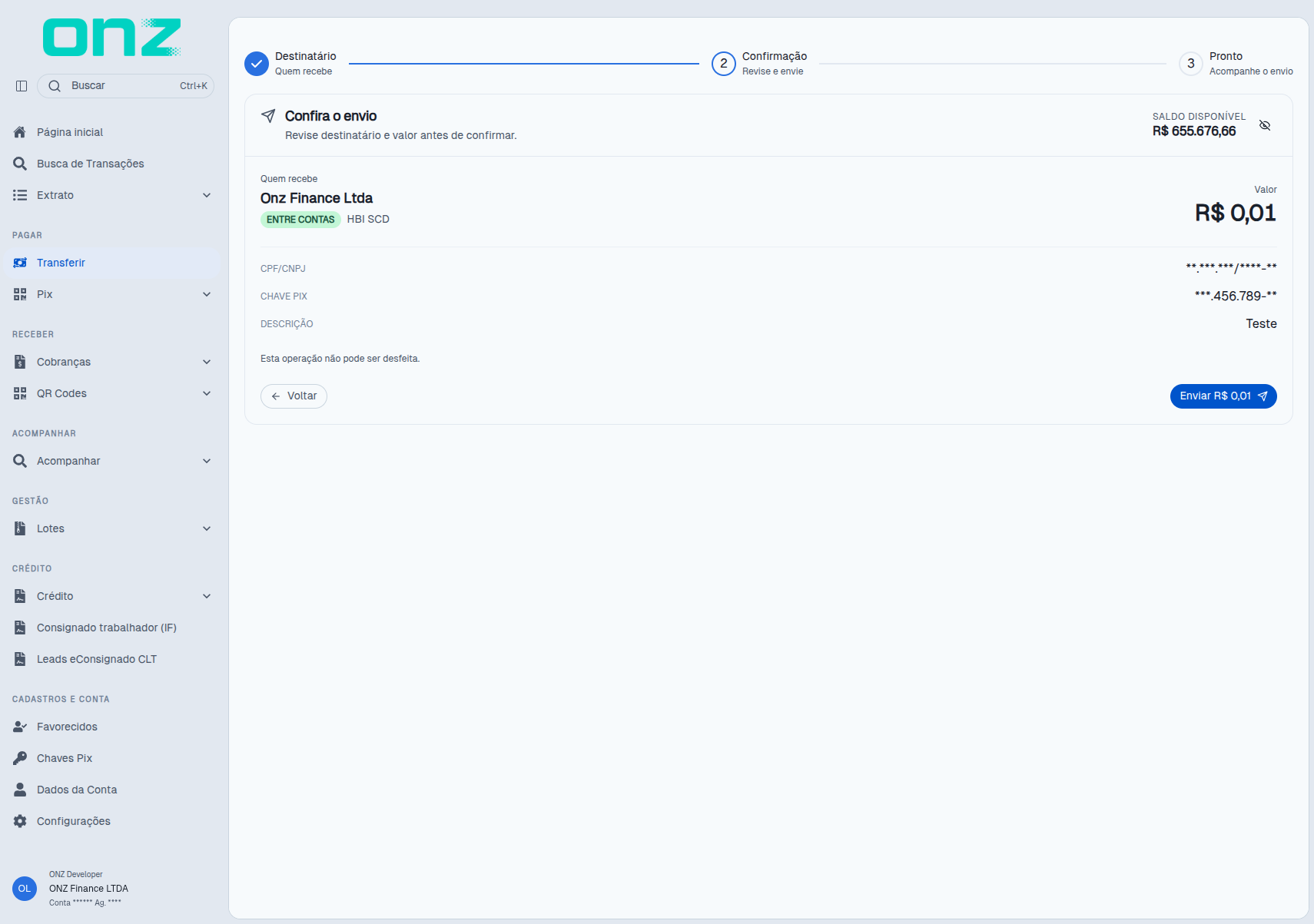Click the Leads eConsignado document icon
Image resolution: width=1314 pixels, height=924 pixels.
[20, 659]
